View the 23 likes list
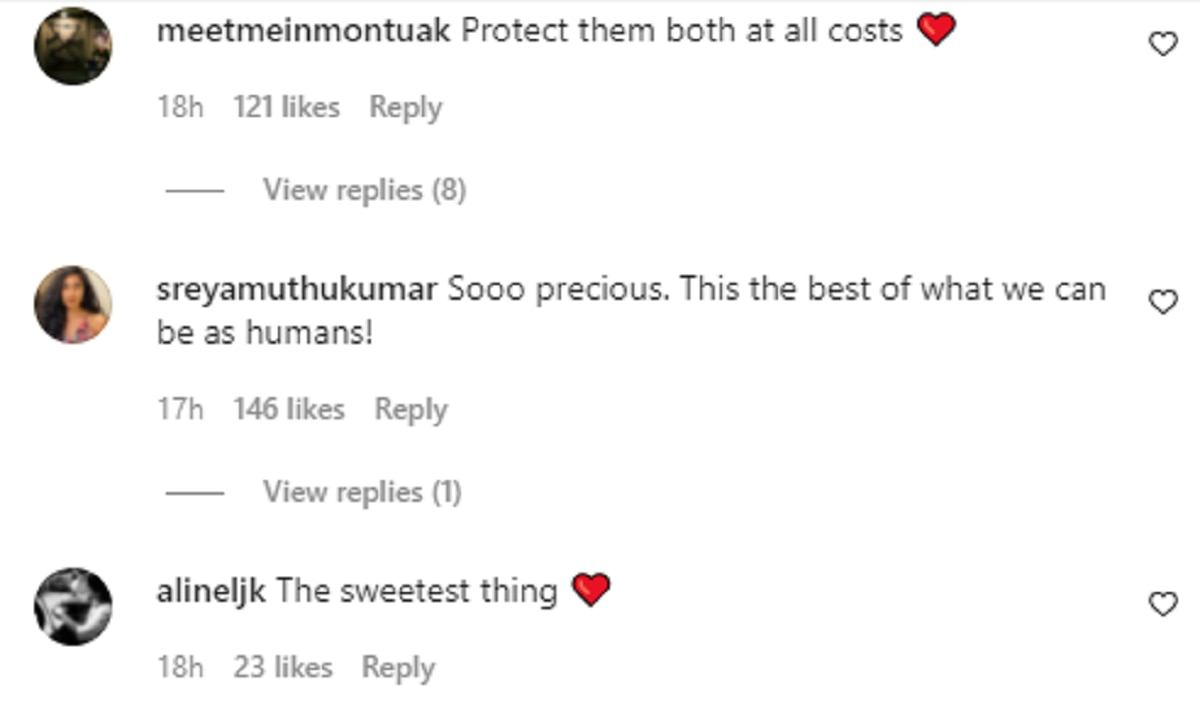 283,667
